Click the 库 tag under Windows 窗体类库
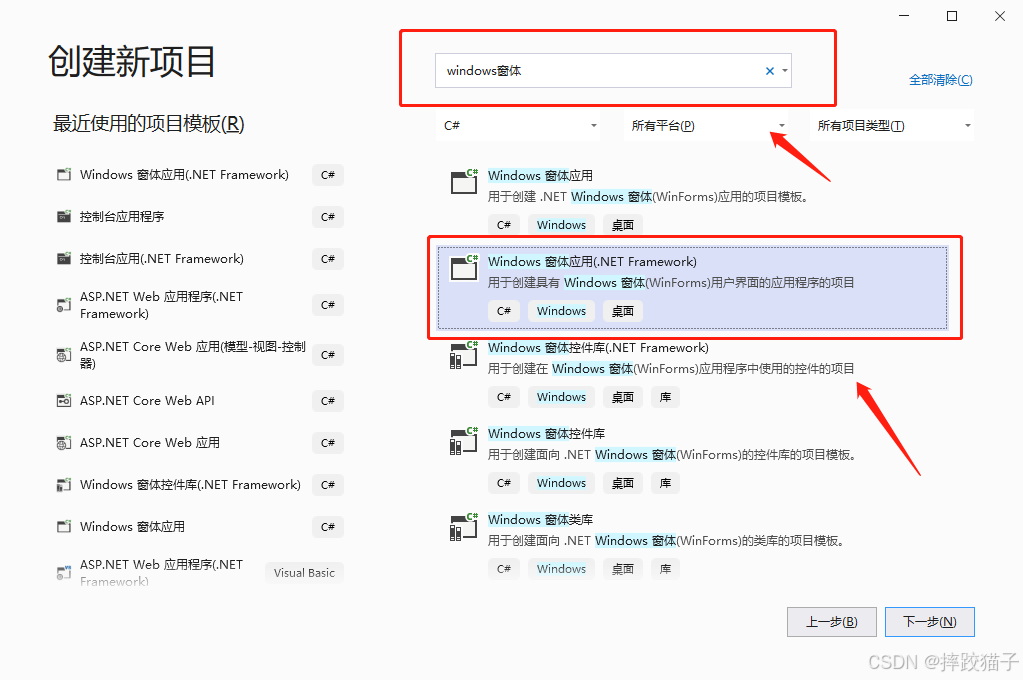1023x680 pixels. tap(665, 569)
